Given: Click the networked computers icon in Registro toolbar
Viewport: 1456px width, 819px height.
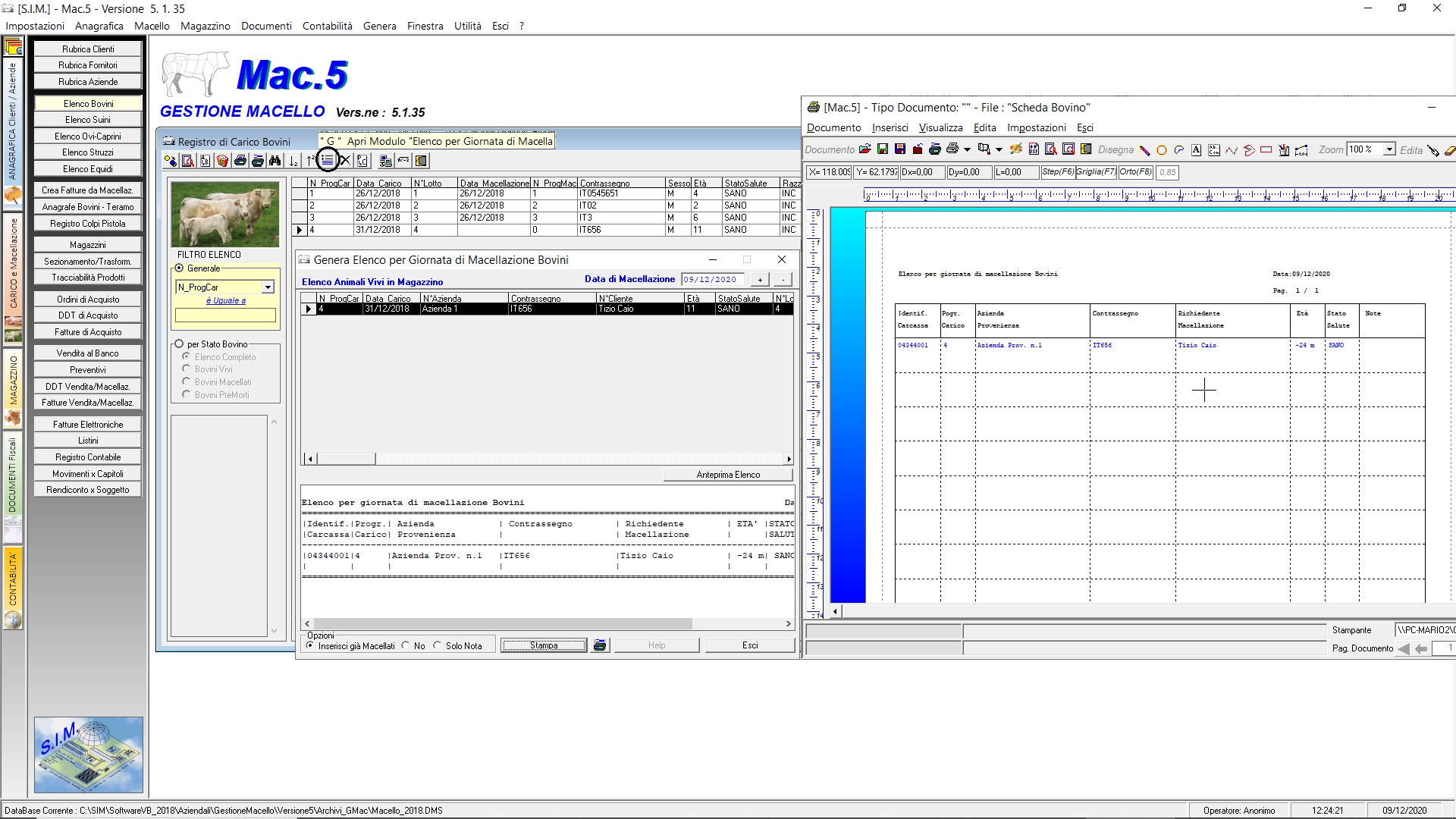Looking at the screenshot, I should 385,161.
